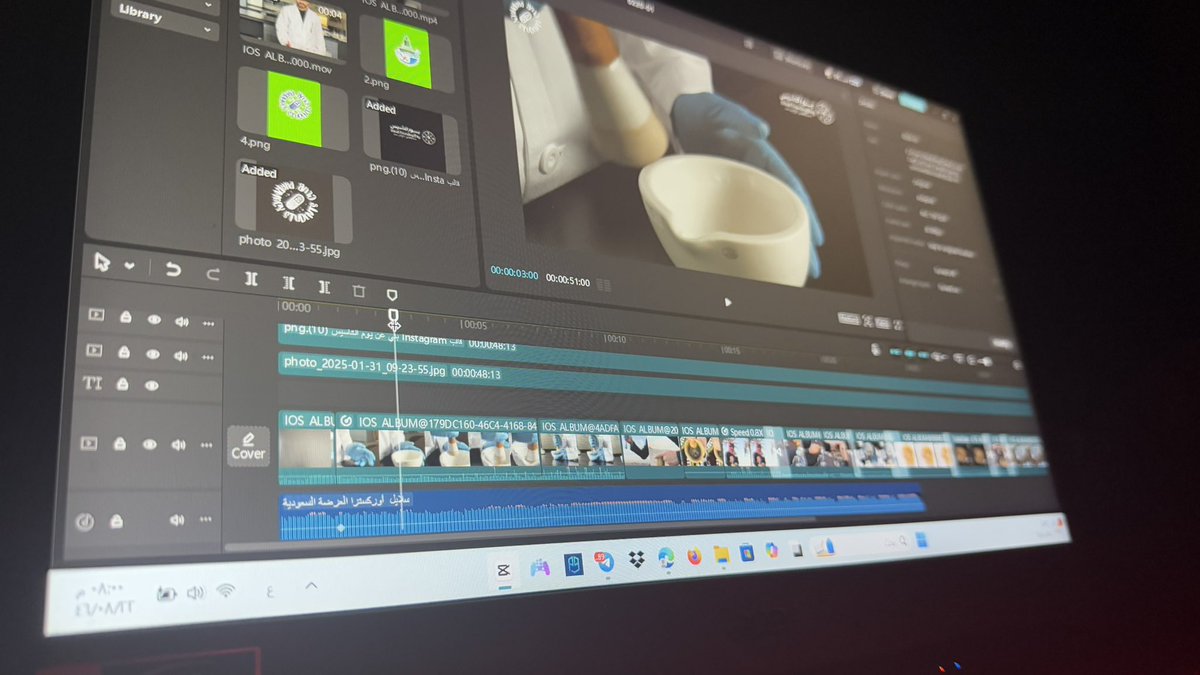The width and height of the screenshot is (1200, 675).
Task: Delete the clip portion right of playhead
Action: pyautogui.click(x=324, y=287)
